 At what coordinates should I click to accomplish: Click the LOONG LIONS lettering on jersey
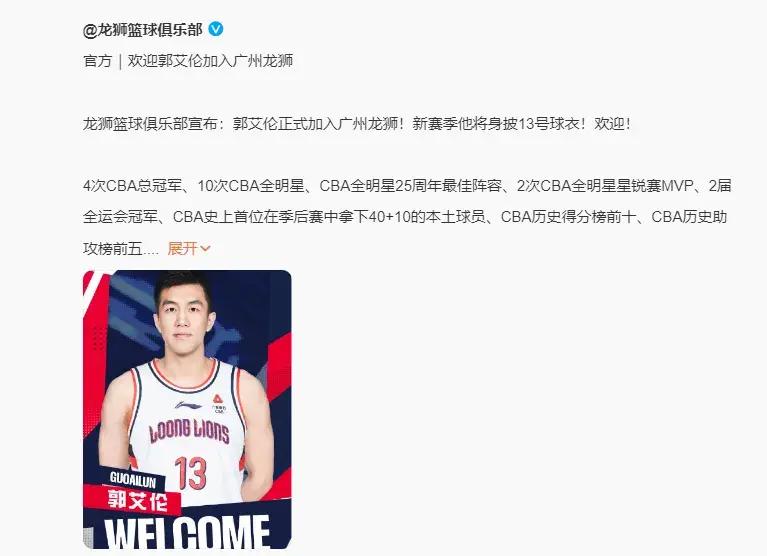coord(189,431)
